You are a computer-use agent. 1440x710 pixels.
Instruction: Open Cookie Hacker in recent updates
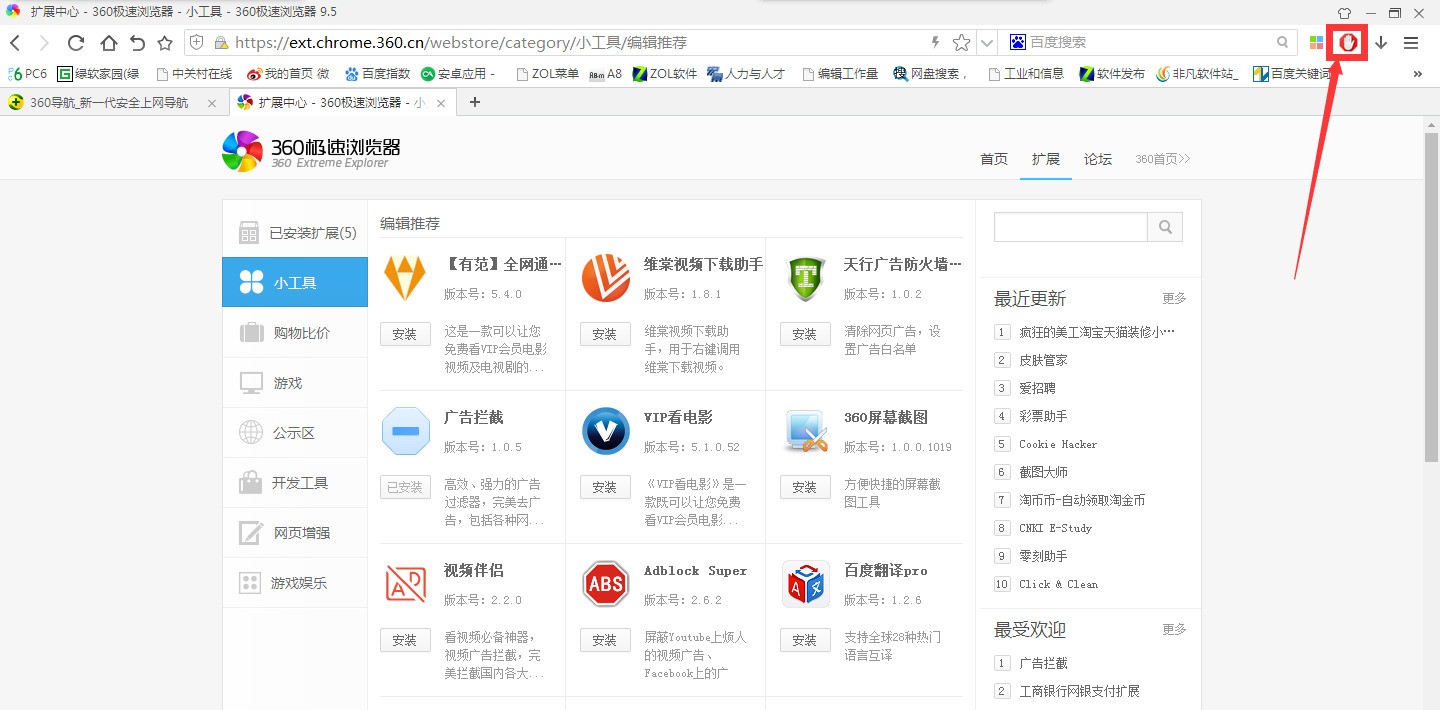(x=1058, y=444)
